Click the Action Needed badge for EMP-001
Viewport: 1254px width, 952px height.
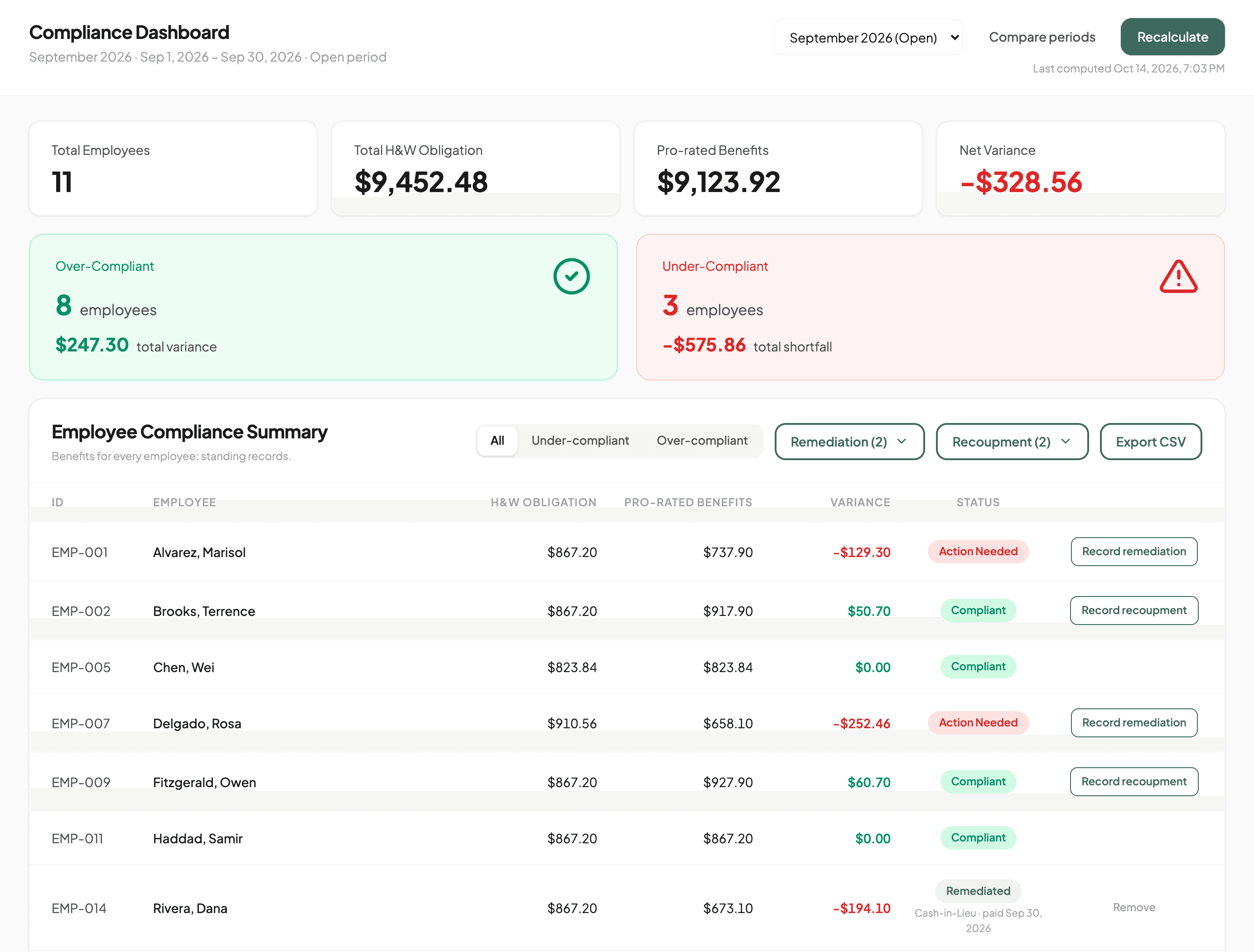tap(978, 551)
